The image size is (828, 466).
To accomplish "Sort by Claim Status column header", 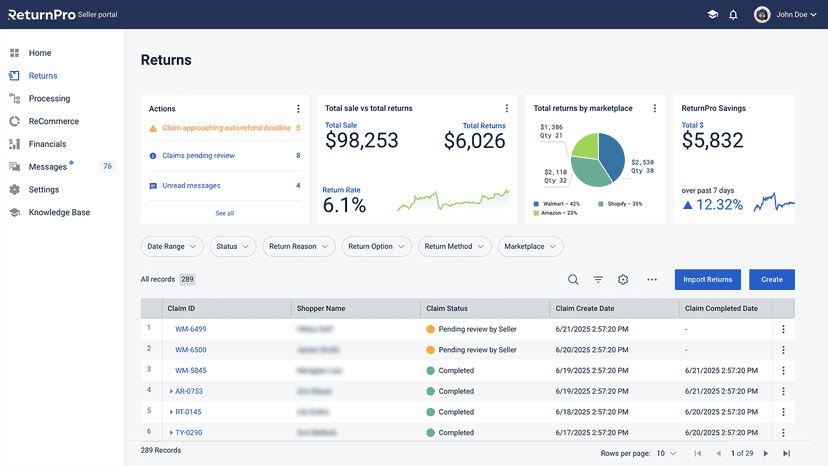I will click(x=447, y=309).
